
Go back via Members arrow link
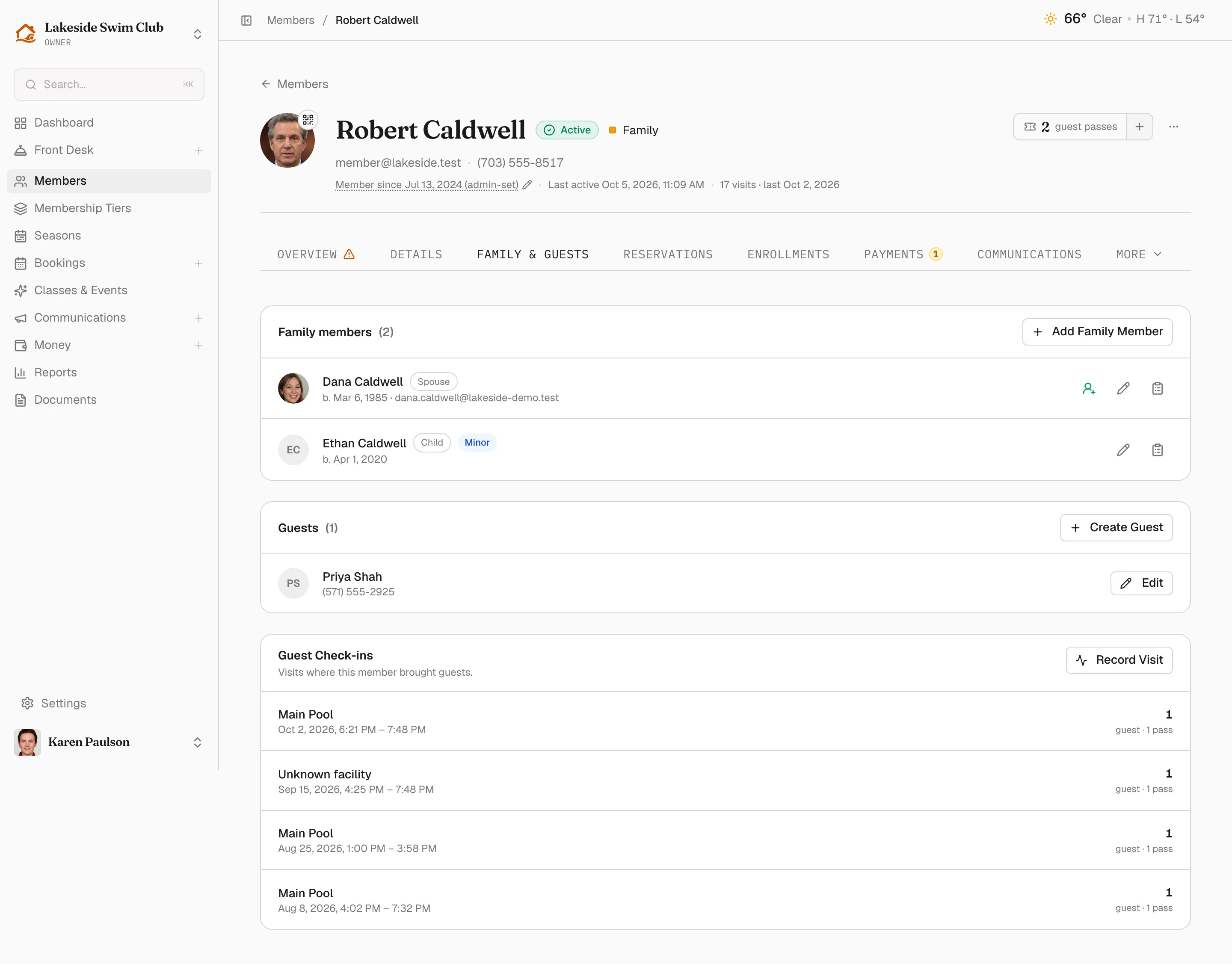point(294,84)
